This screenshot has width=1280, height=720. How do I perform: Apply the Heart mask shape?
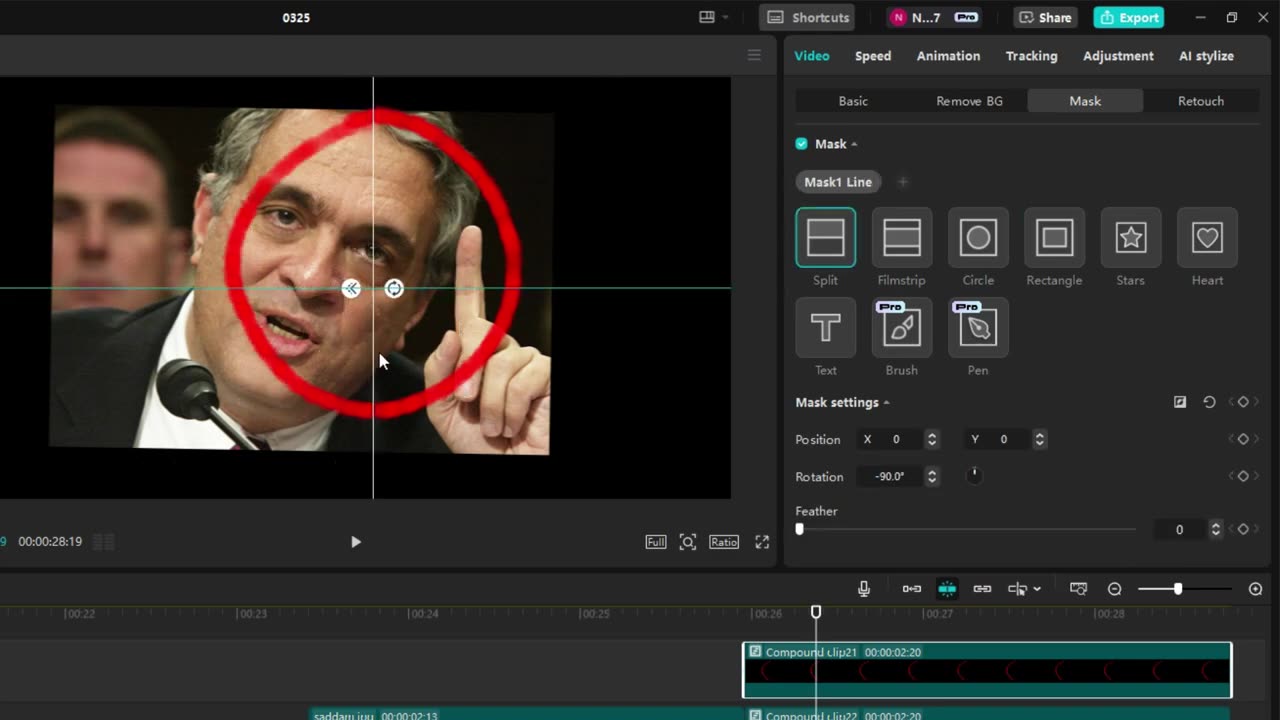point(1207,238)
